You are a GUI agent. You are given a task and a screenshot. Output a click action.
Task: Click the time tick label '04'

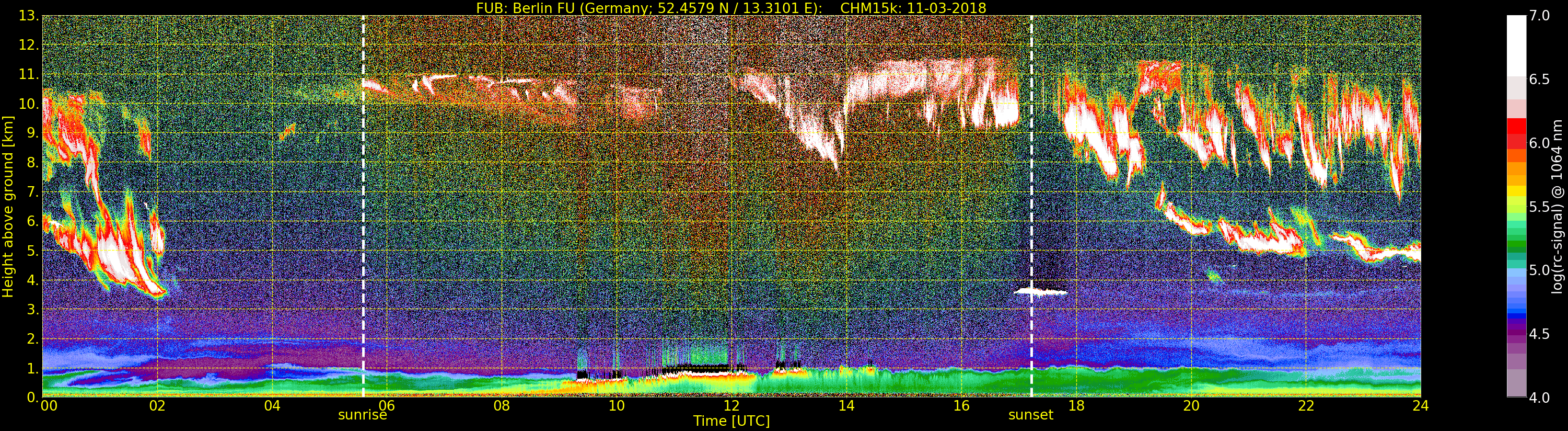tap(272, 405)
